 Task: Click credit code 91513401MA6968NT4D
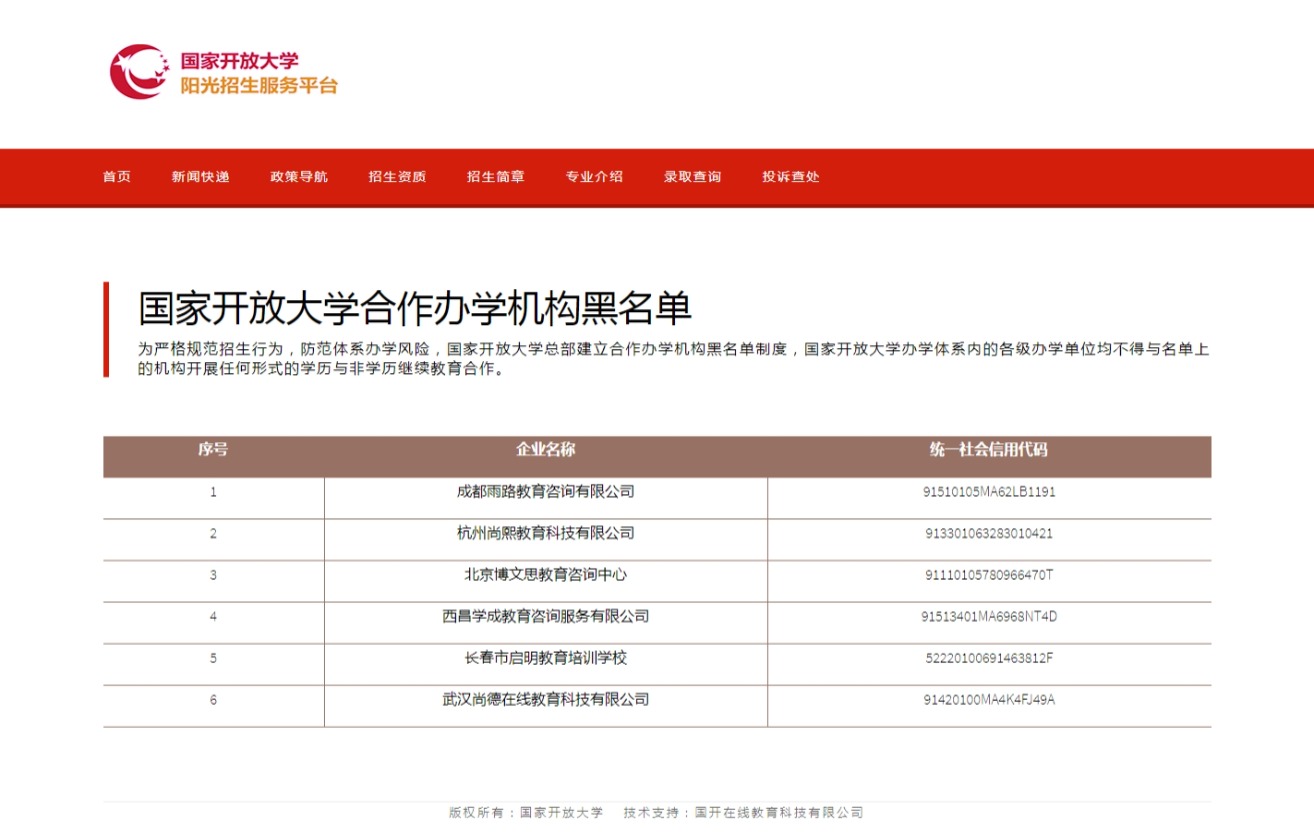point(989,616)
